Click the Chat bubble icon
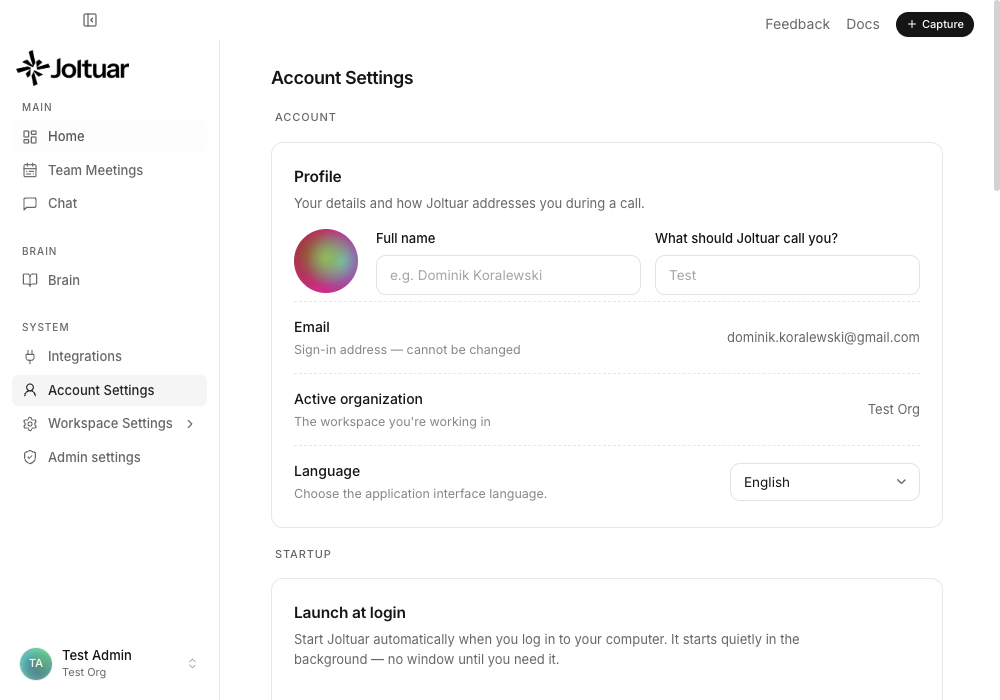Image resolution: width=1000 pixels, height=700 pixels. point(30,203)
